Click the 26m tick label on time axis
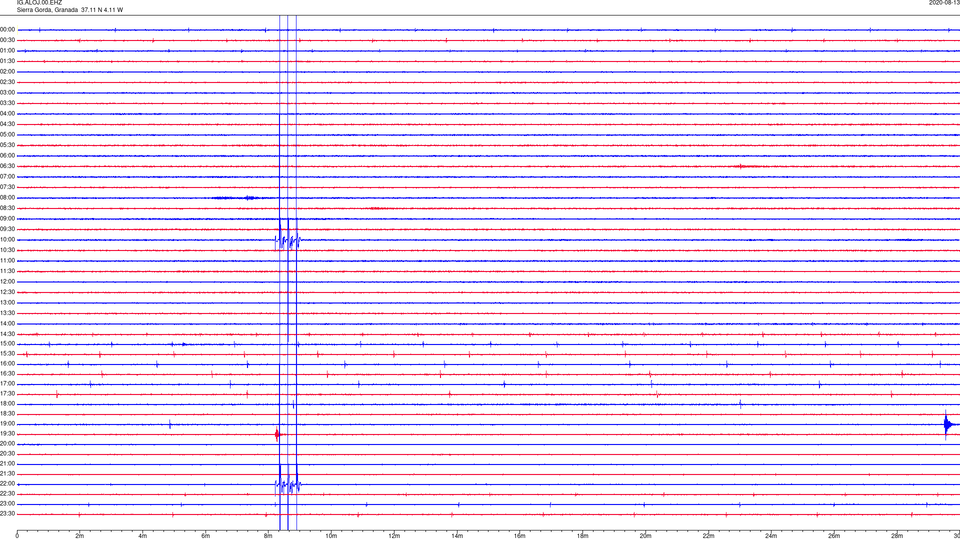The image size is (960, 540). pyautogui.click(x=834, y=536)
